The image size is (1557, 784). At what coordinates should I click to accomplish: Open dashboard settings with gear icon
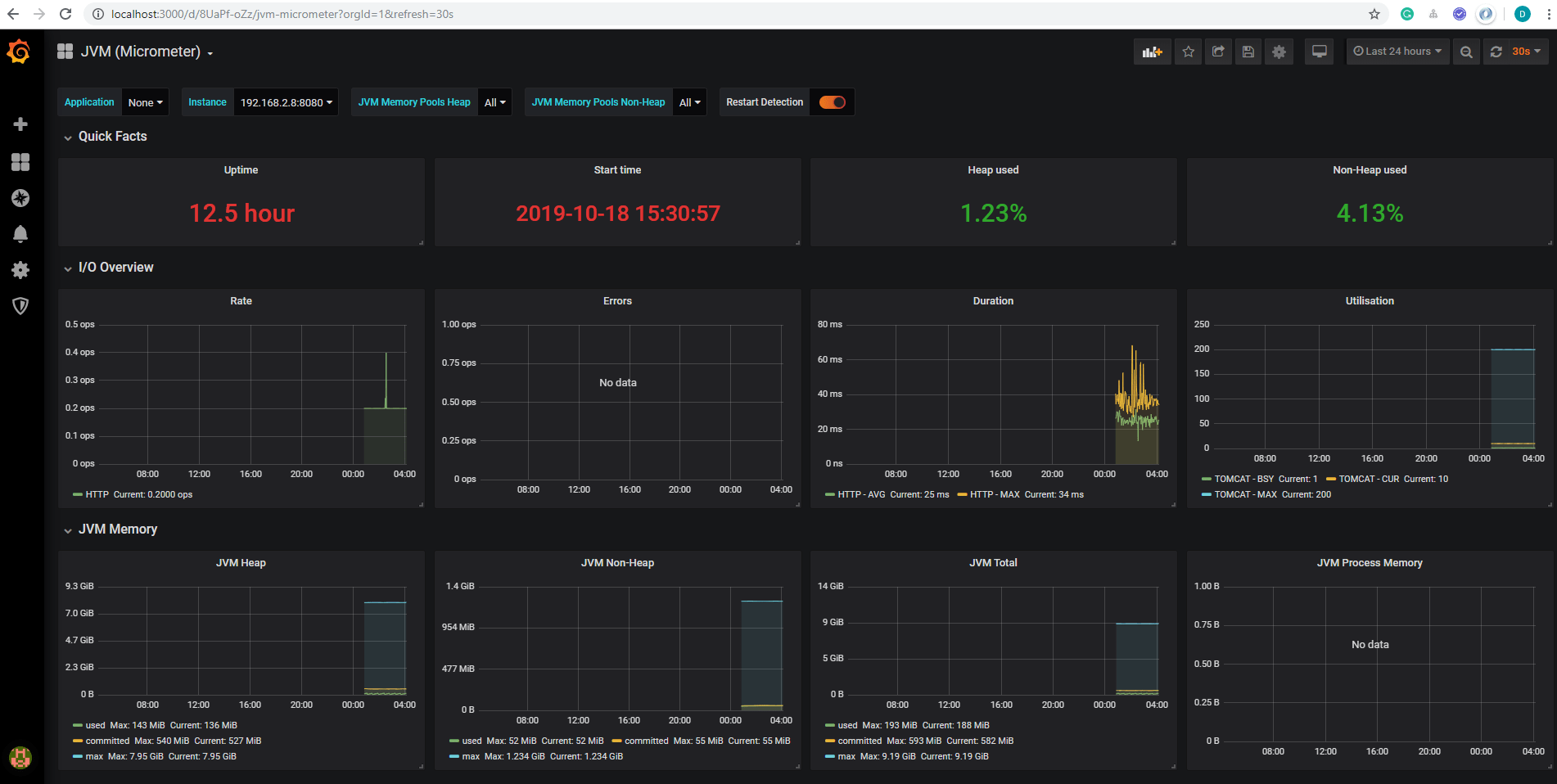pos(1279,51)
